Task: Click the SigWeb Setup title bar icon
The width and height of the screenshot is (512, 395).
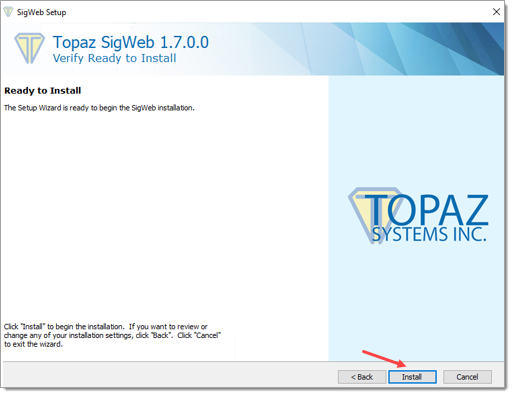Action: pos(8,12)
